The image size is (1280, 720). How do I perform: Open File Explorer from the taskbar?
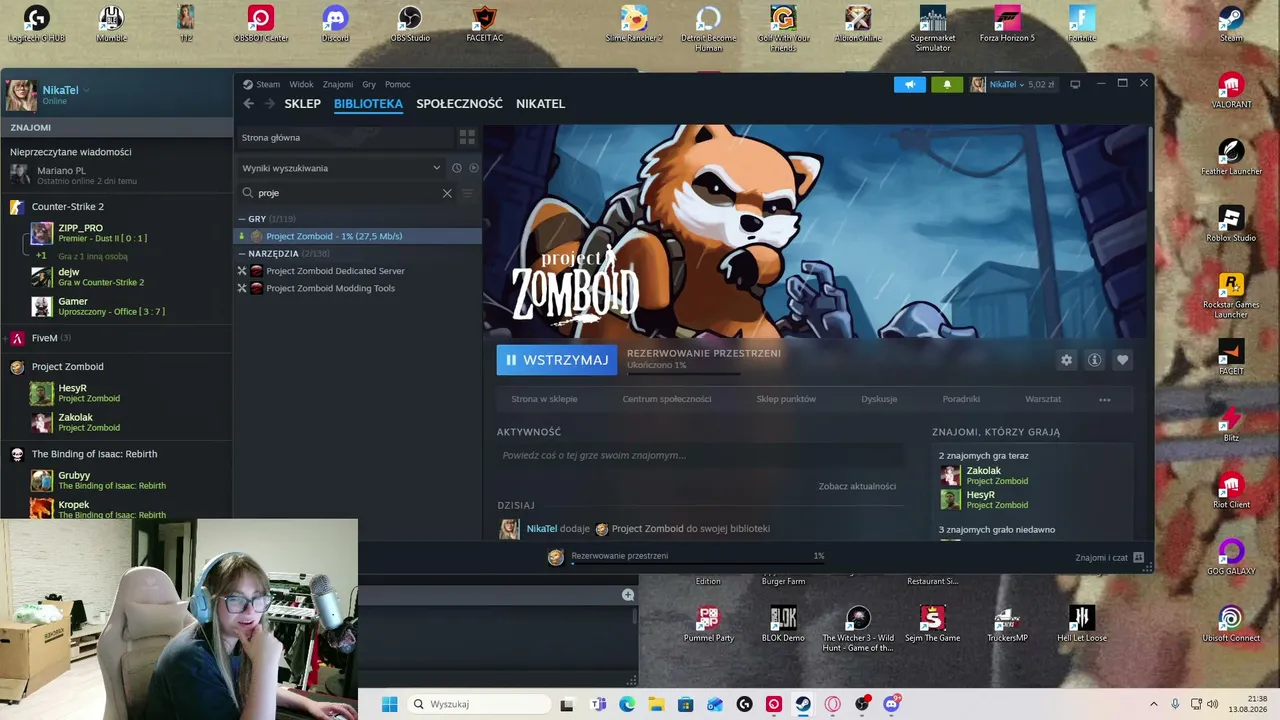tap(656, 704)
